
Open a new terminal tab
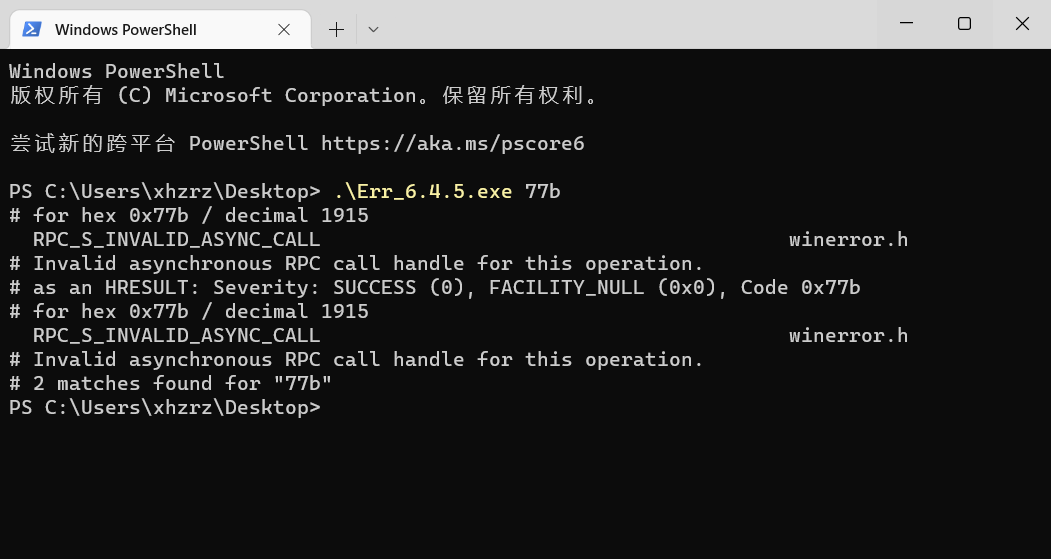[x=336, y=29]
